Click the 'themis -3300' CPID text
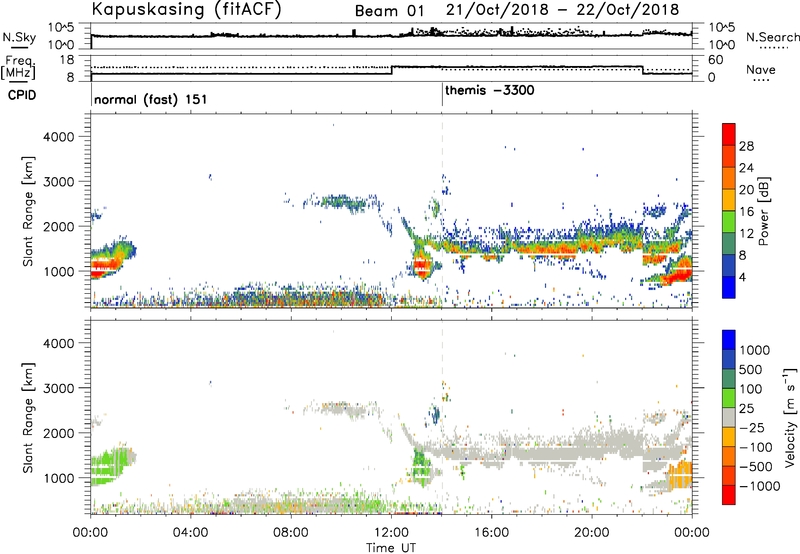The height and width of the screenshot is (554, 800). [x=490, y=91]
